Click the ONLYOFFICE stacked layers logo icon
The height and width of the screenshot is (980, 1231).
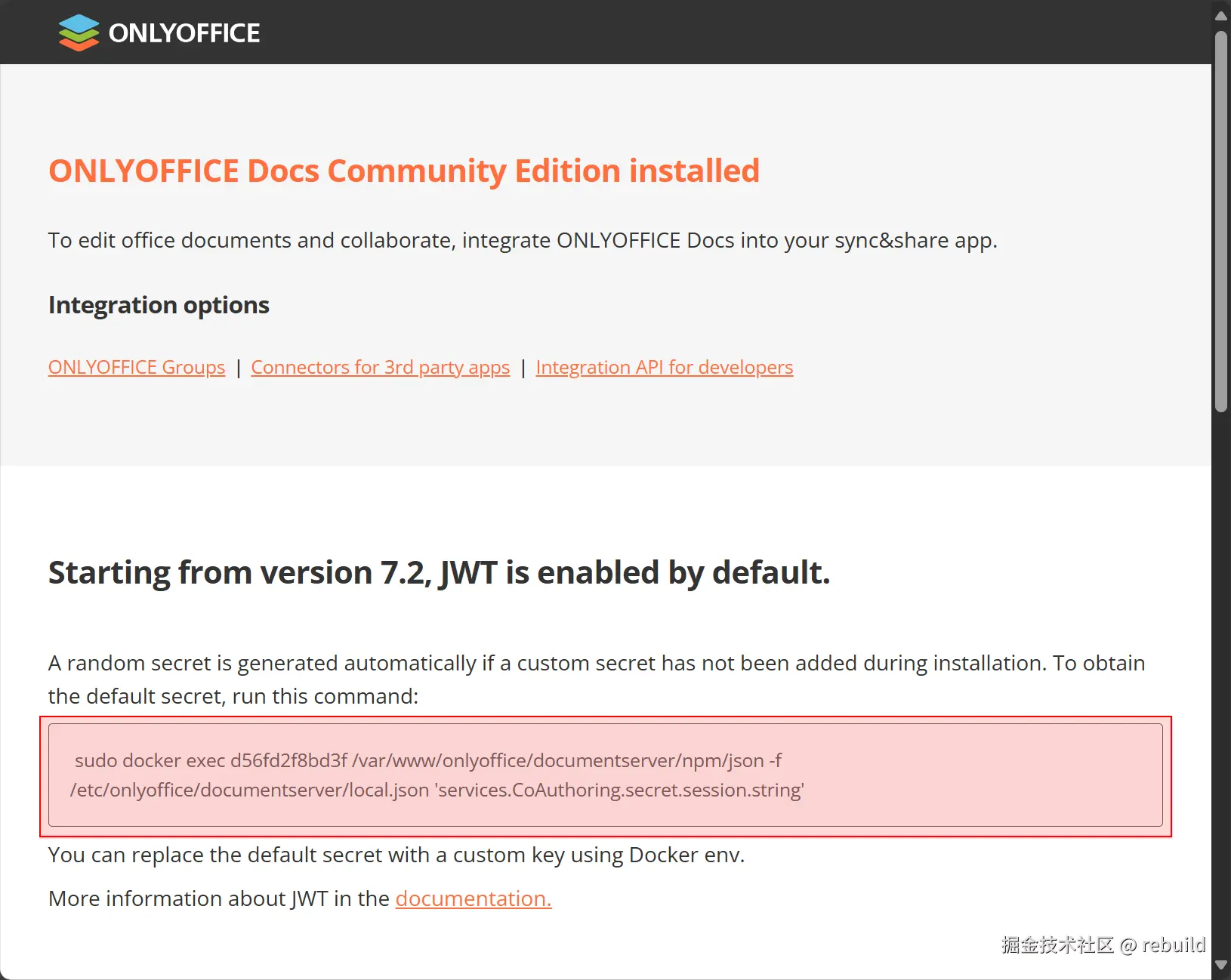(79, 33)
